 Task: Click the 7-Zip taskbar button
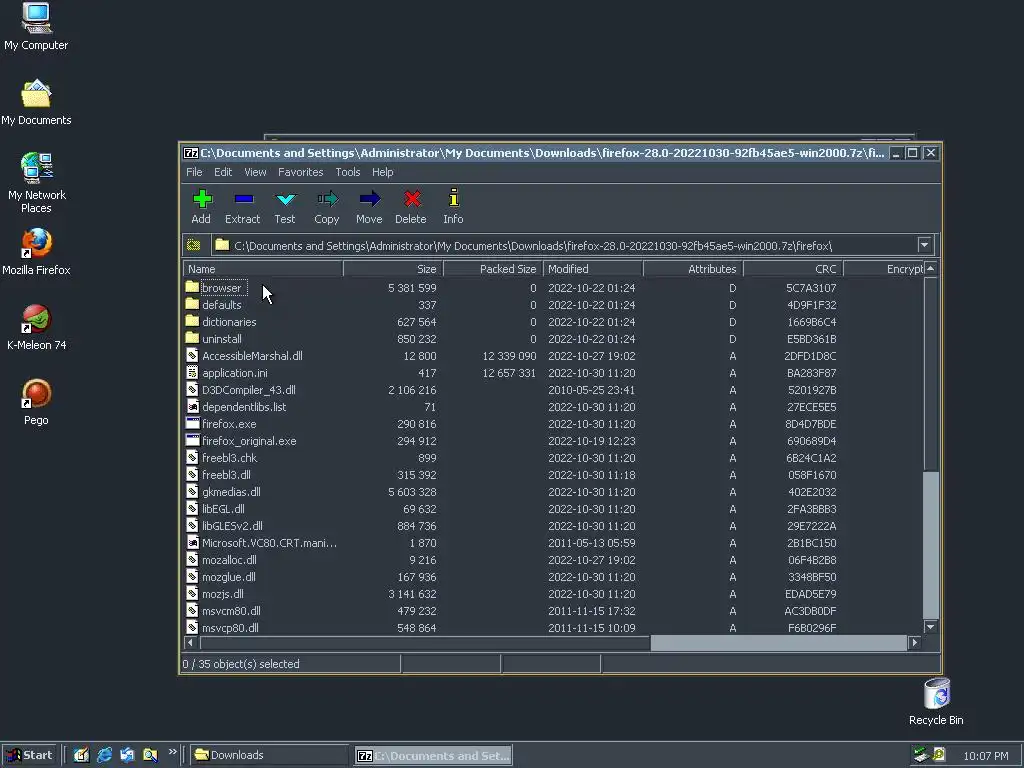click(x=434, y=756)
